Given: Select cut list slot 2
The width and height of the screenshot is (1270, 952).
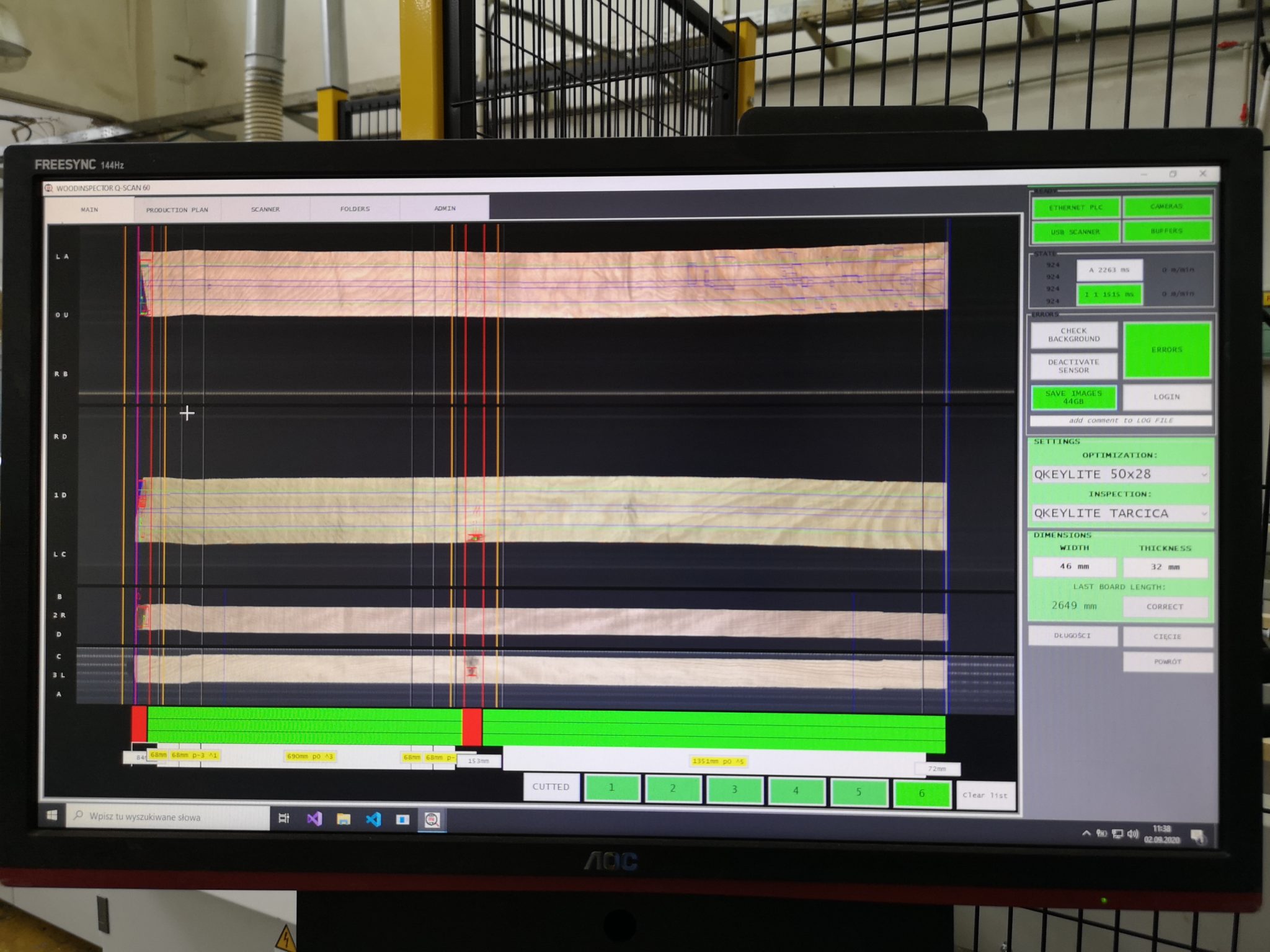Looking at the screenshot, I should pos(673,789).
